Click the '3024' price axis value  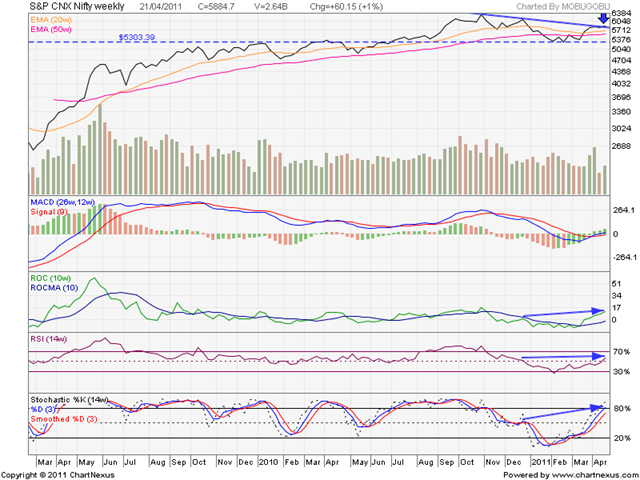click(621, 128)
